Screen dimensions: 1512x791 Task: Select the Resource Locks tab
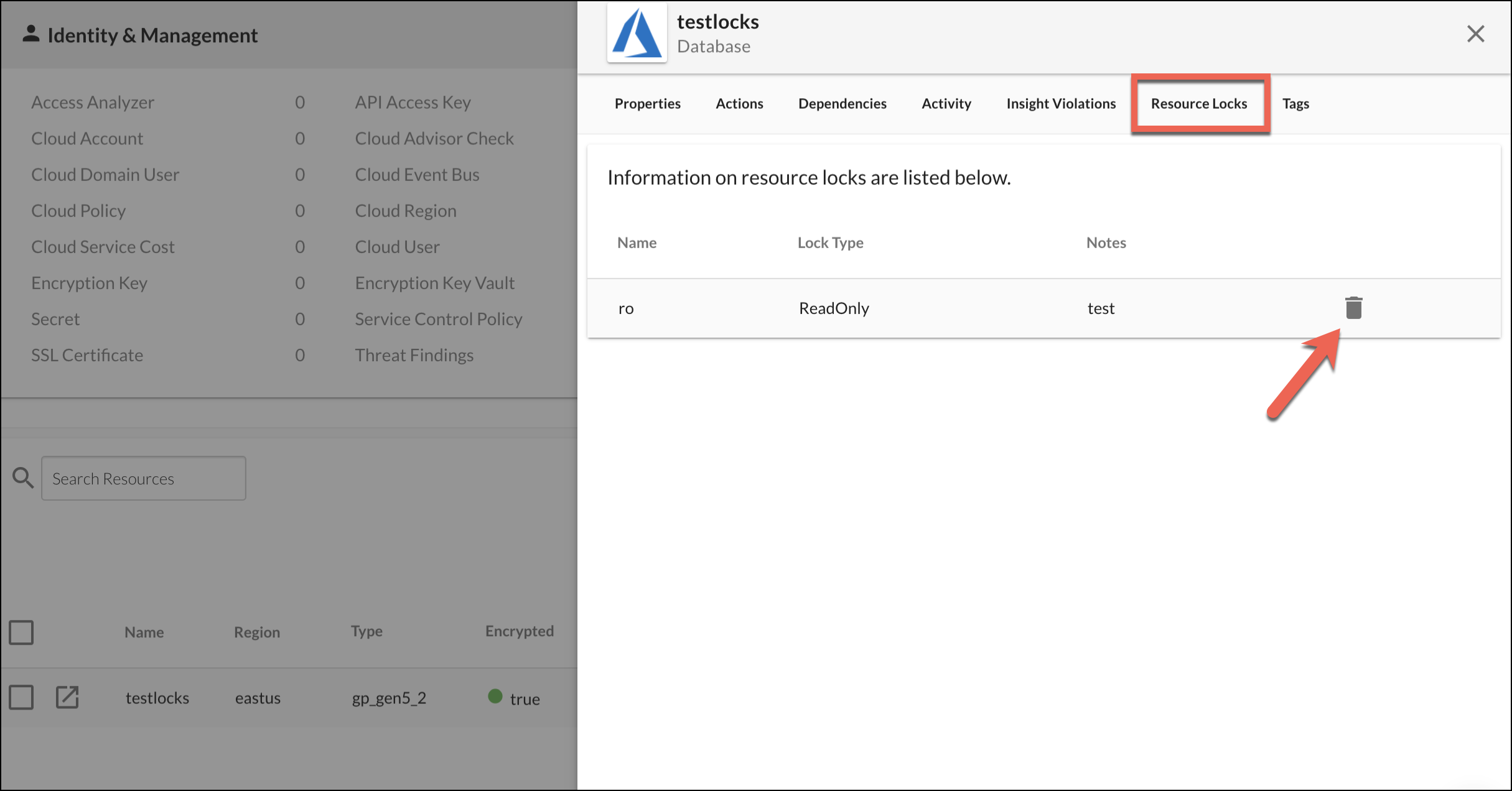point(1199,104)
